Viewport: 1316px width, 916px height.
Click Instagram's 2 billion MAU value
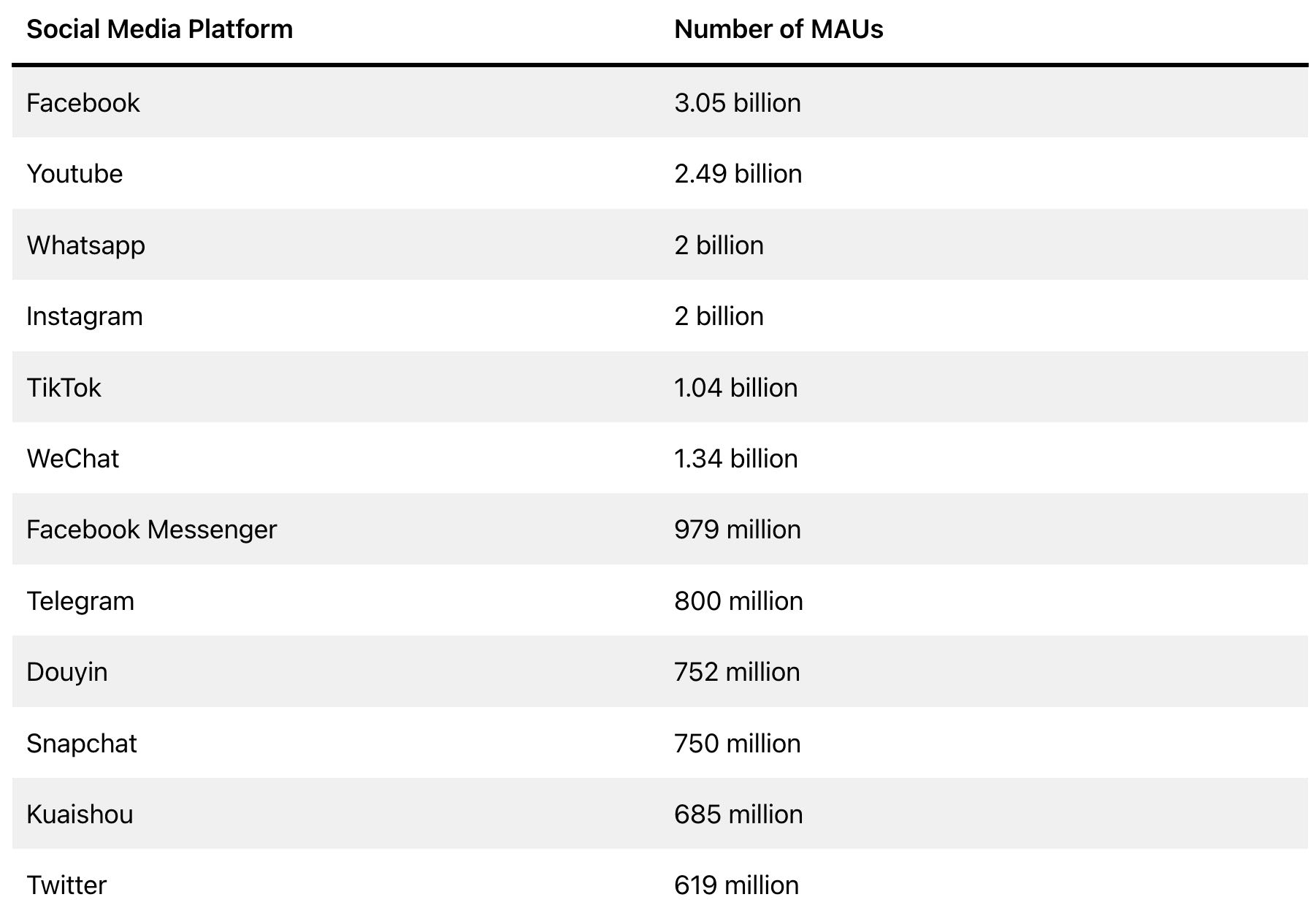coord(719,316)
